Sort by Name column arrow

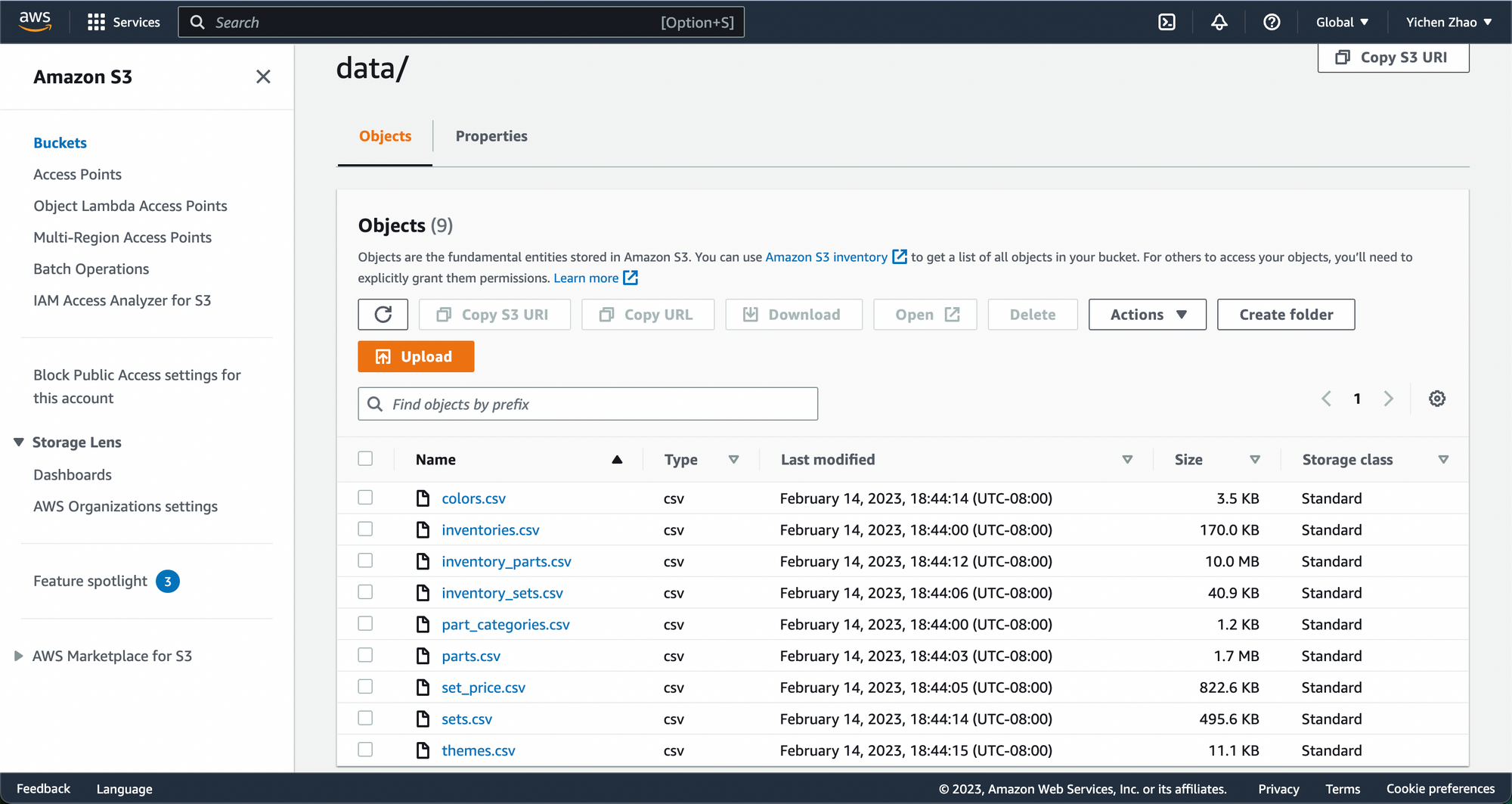coord(617,459)
